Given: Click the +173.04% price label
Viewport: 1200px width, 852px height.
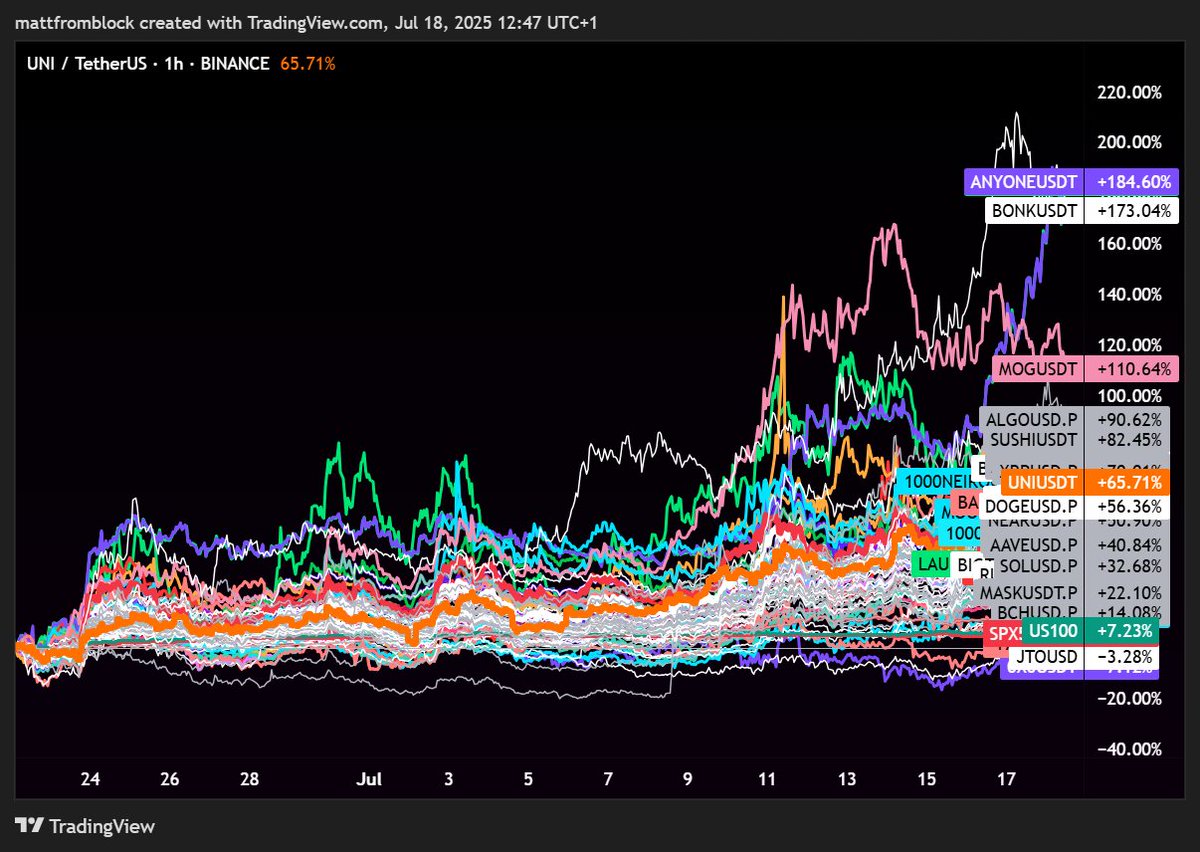Looking at the screenshot, I should [1132, 211].
